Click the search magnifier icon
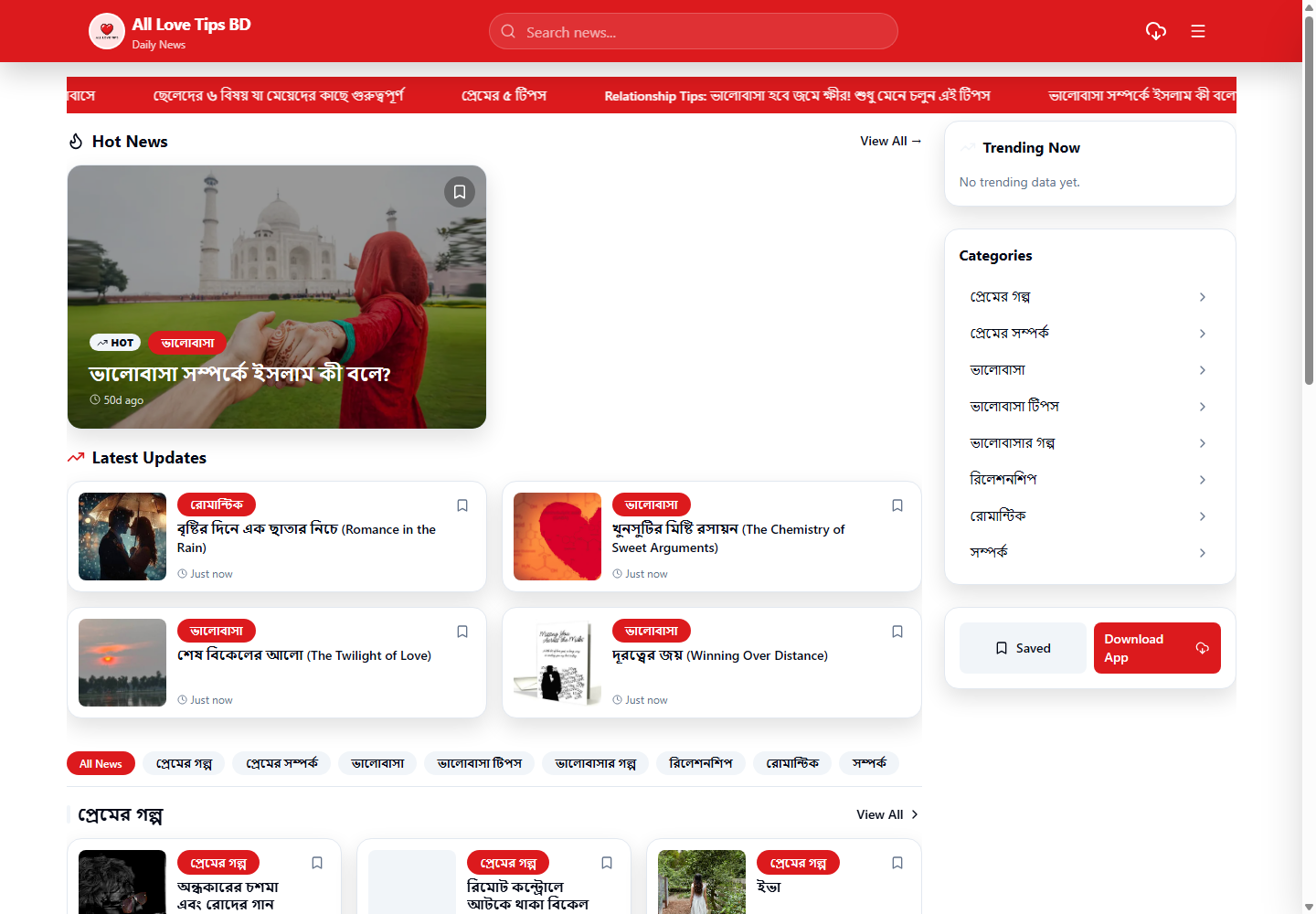The height and width of the screenshot is (914, 1316). pyautogui.click(x=508, y=31)
